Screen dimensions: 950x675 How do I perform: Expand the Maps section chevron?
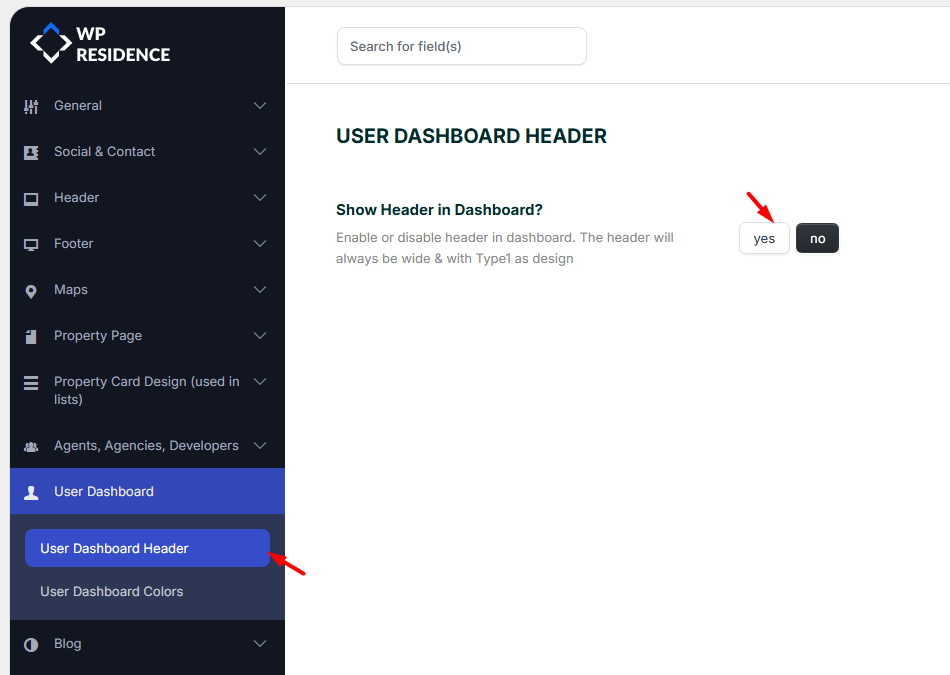(x=260, y=290)
